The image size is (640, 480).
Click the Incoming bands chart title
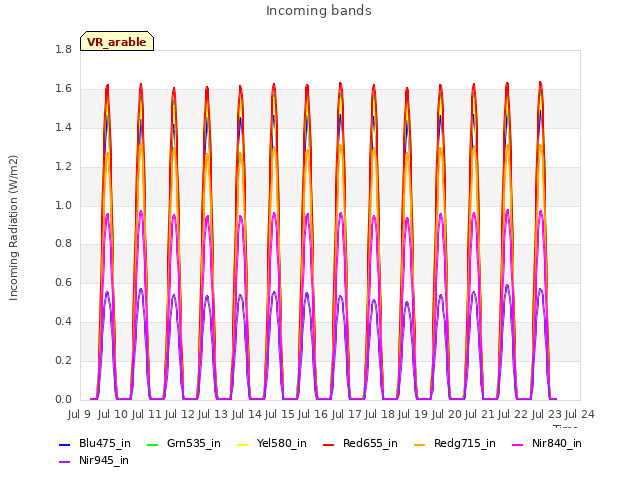[319, 11]
